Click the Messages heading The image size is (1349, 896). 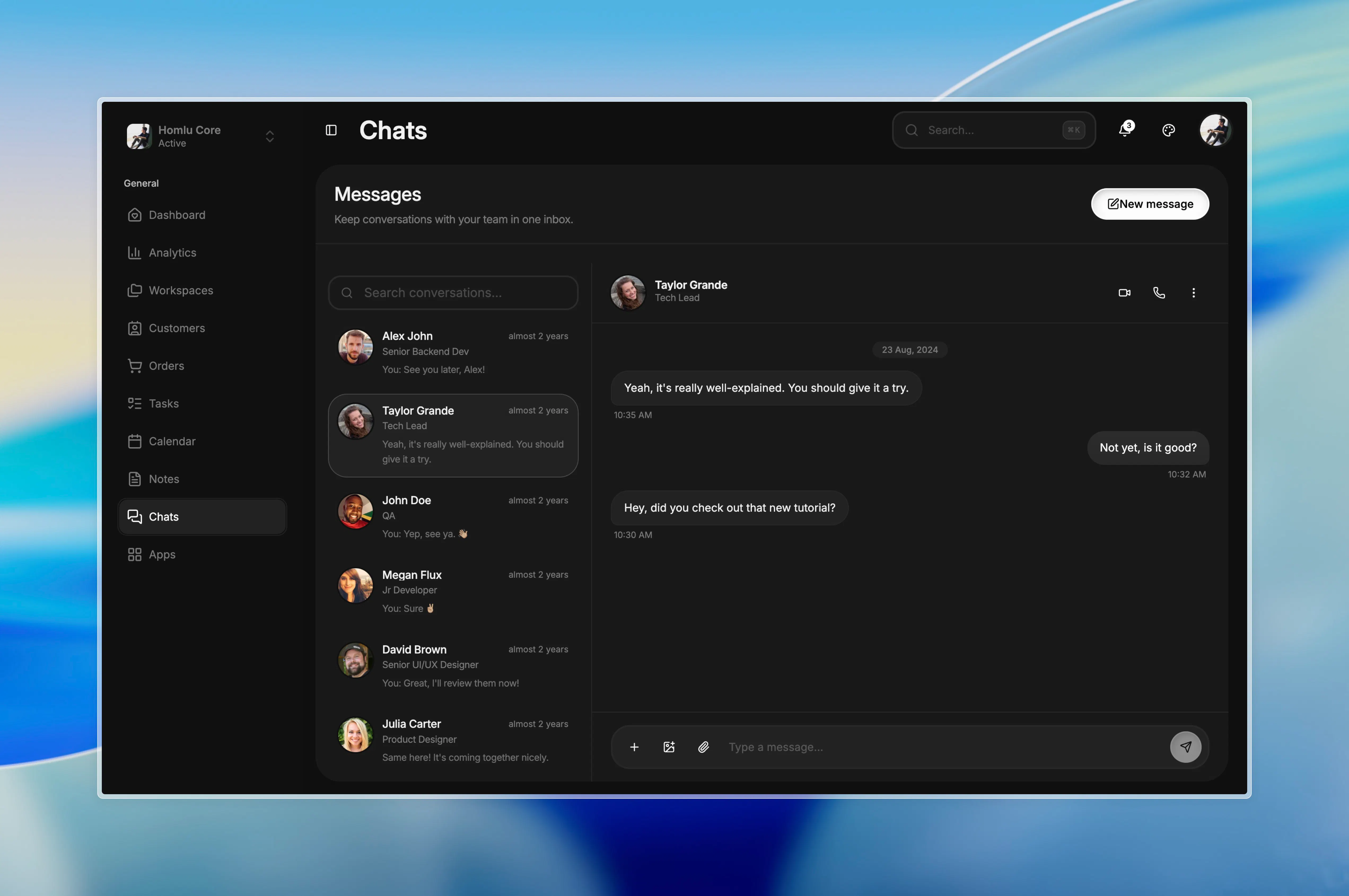[x=378, y=194]
